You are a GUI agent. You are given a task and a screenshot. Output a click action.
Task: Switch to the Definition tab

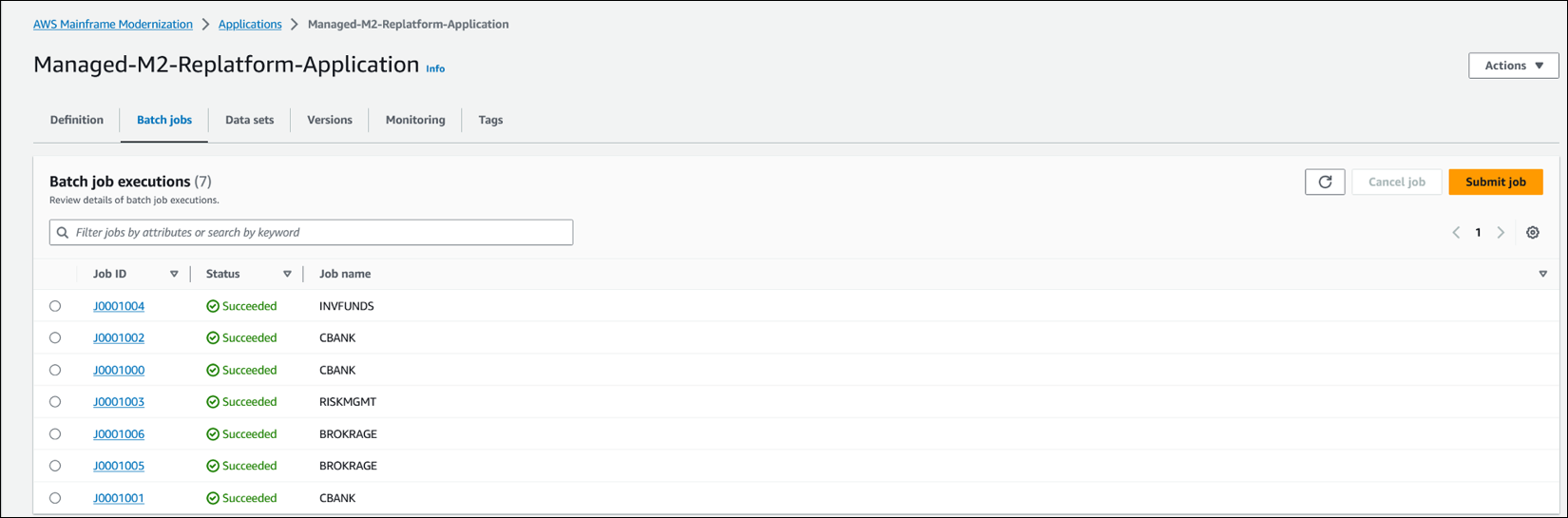[x=77, y=120]
